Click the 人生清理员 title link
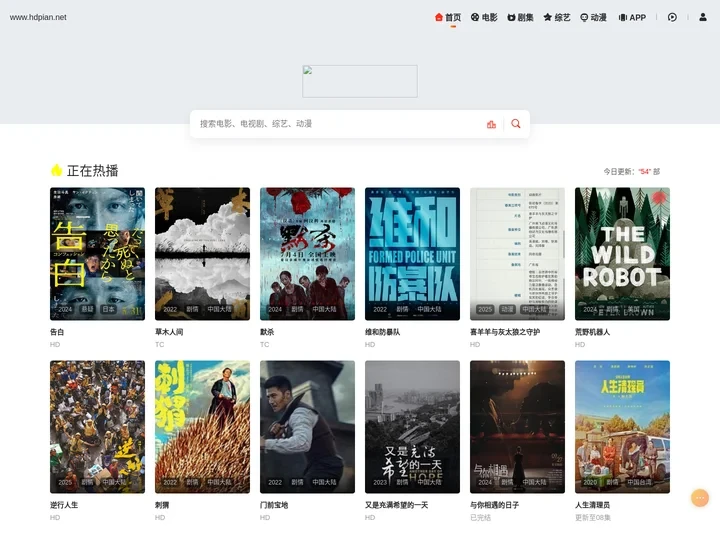The width and height of the screenshot is (720, 540). 592,505
